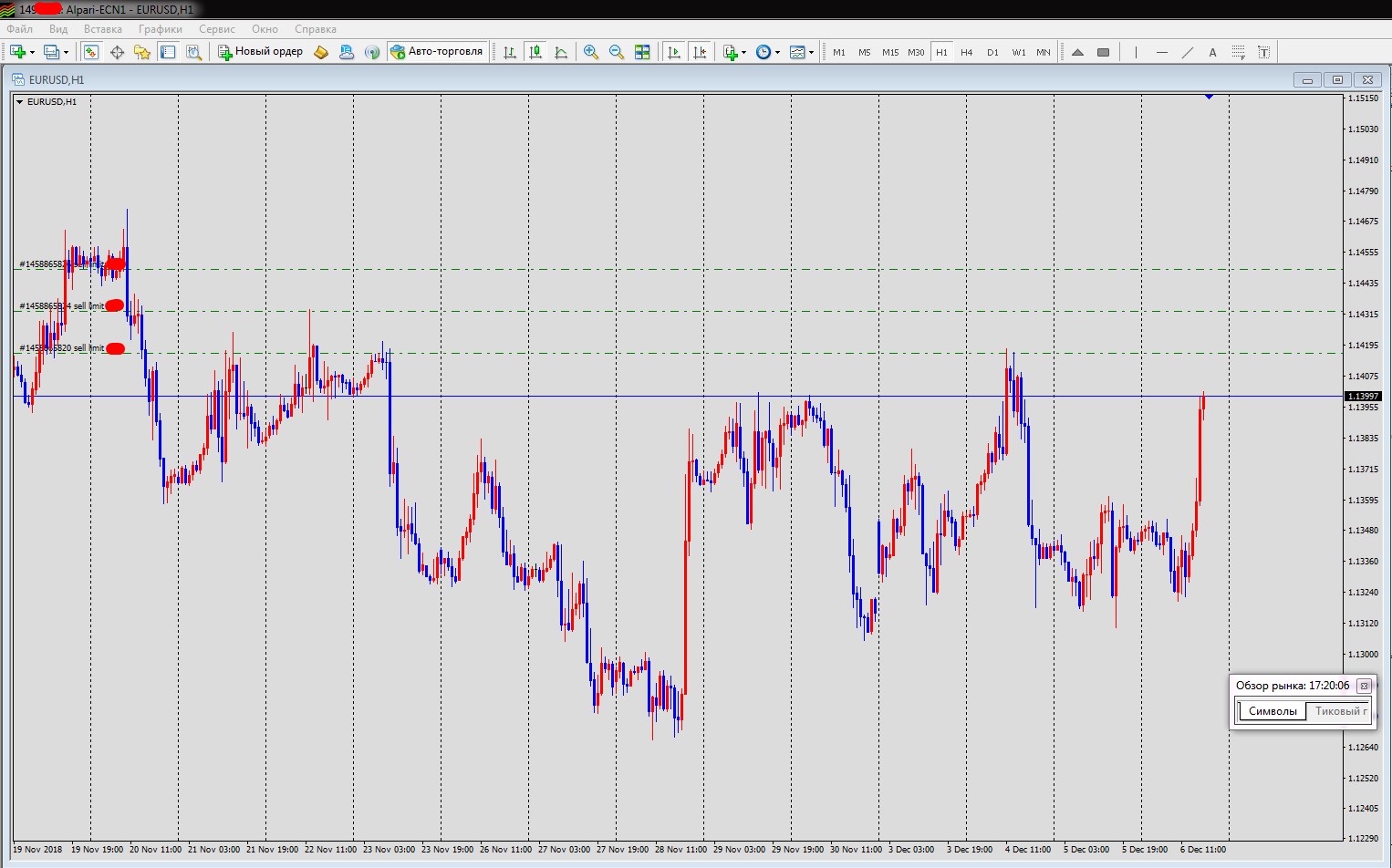Expand the new chart dropdown arrow

[33, 53]
